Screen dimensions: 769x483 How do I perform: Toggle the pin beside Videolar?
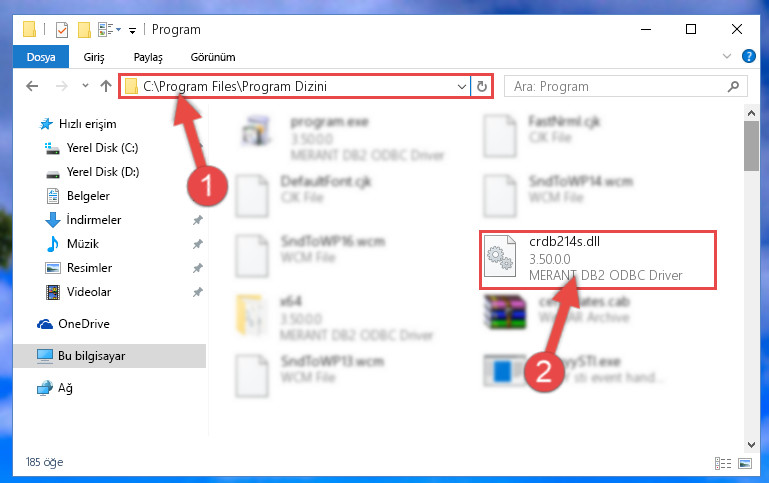pos(198,292)
